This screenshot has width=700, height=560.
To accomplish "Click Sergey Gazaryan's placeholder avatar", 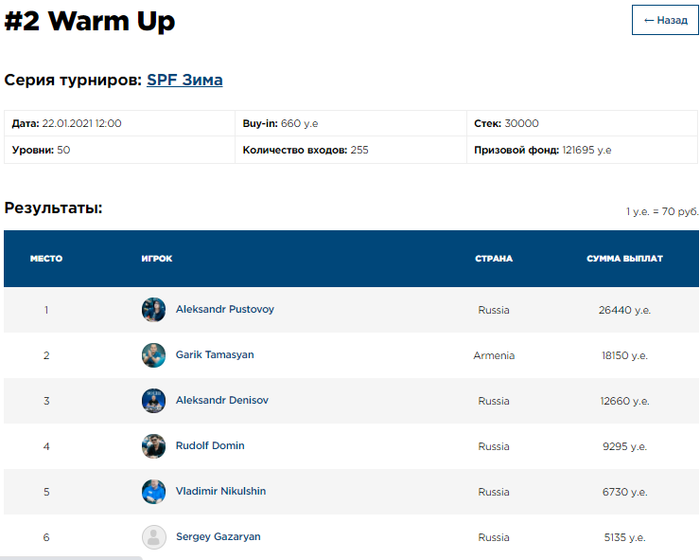I will coord(154,537).
